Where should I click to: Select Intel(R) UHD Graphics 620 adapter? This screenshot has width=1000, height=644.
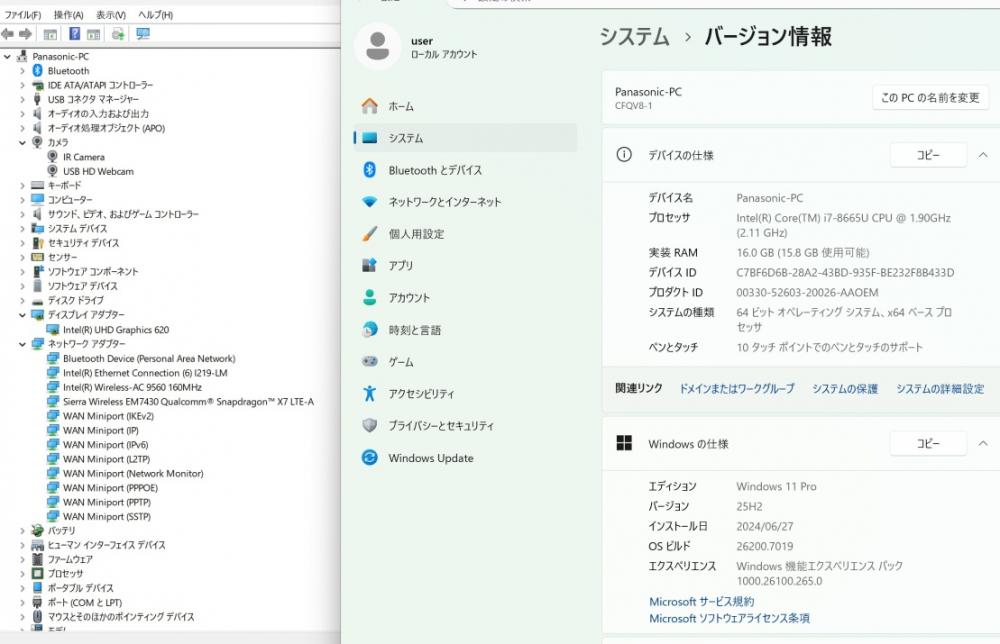(115, 330)
